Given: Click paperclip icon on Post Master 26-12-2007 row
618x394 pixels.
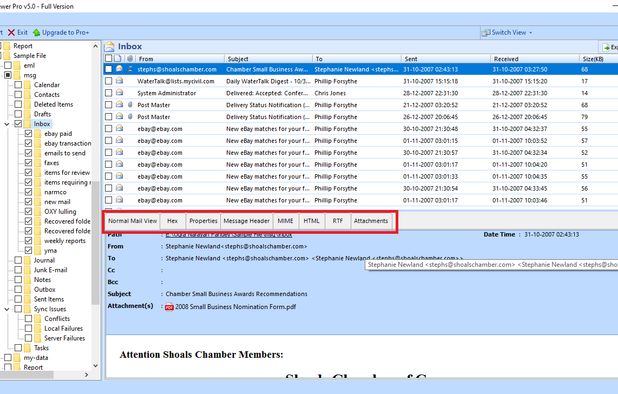Looking at the screenshot, I should [x=130, y=117].
